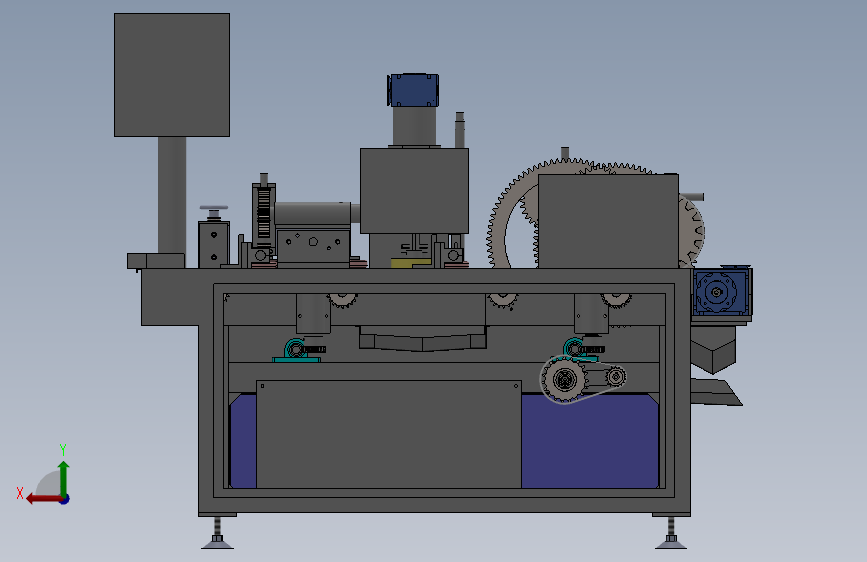Select the yellow part beneath the center press head

click(x=410, y=263)
